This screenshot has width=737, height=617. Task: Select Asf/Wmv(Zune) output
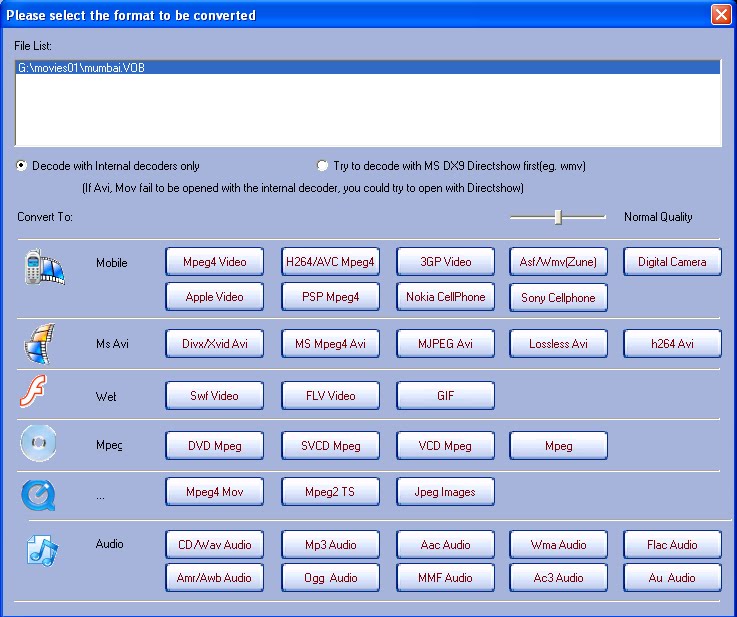(558, 262)
